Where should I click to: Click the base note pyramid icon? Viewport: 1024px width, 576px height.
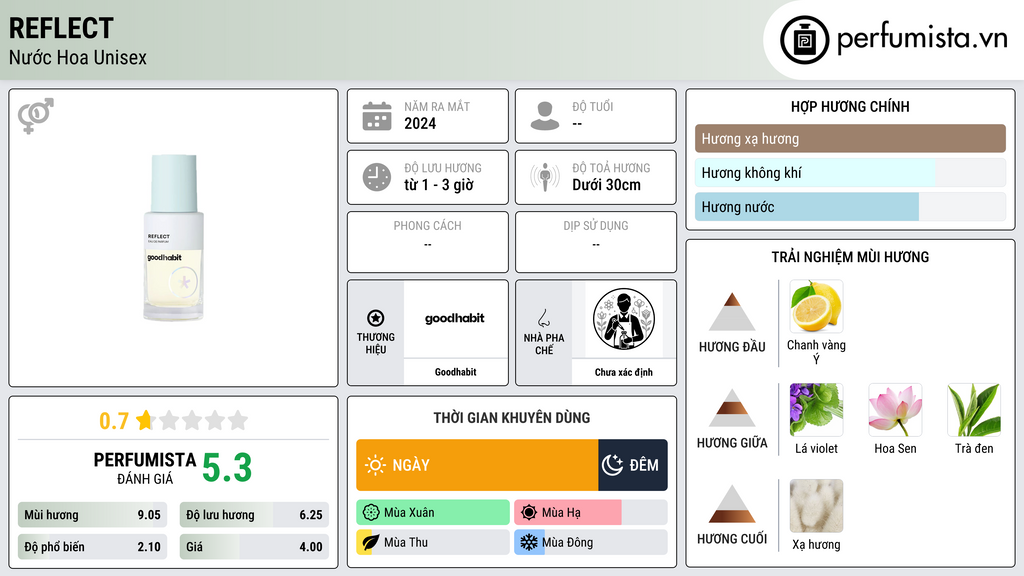tap(732, 504)
